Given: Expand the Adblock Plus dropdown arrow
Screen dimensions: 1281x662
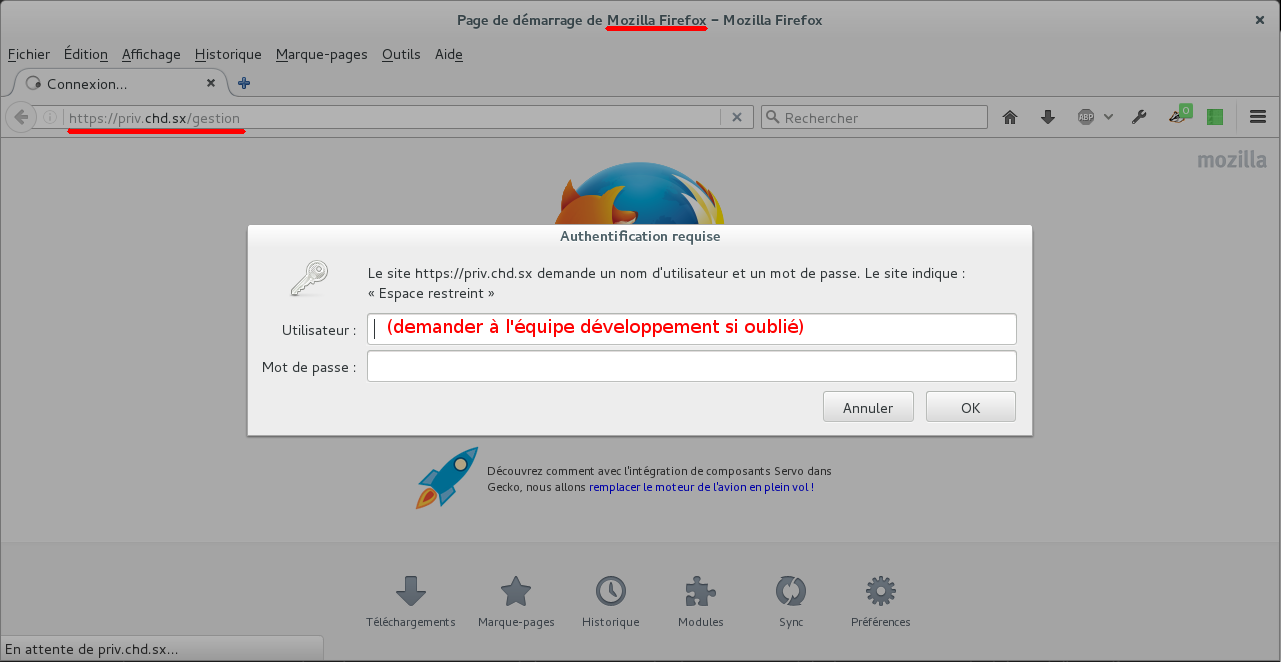Looking at the screenshot, I should (1108, 117).
